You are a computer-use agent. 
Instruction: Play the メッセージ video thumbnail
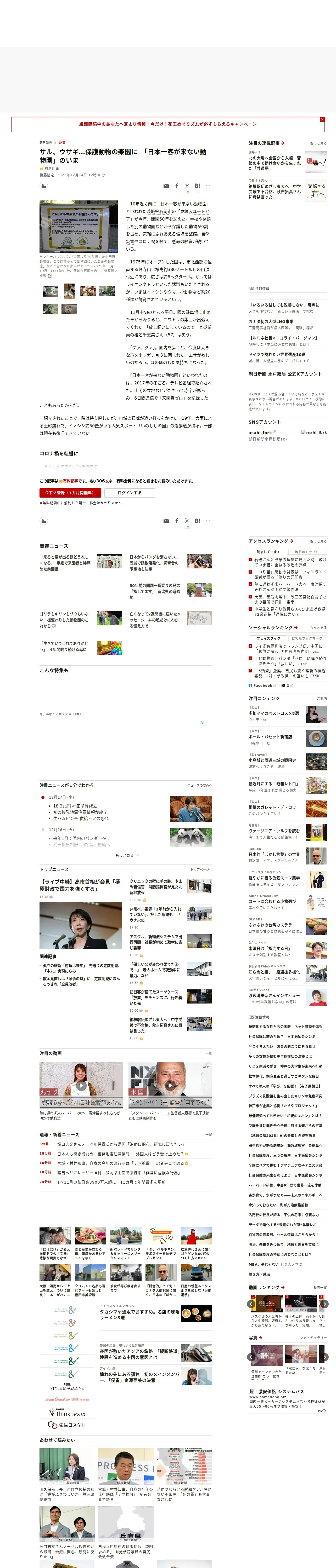(81, 1085)
